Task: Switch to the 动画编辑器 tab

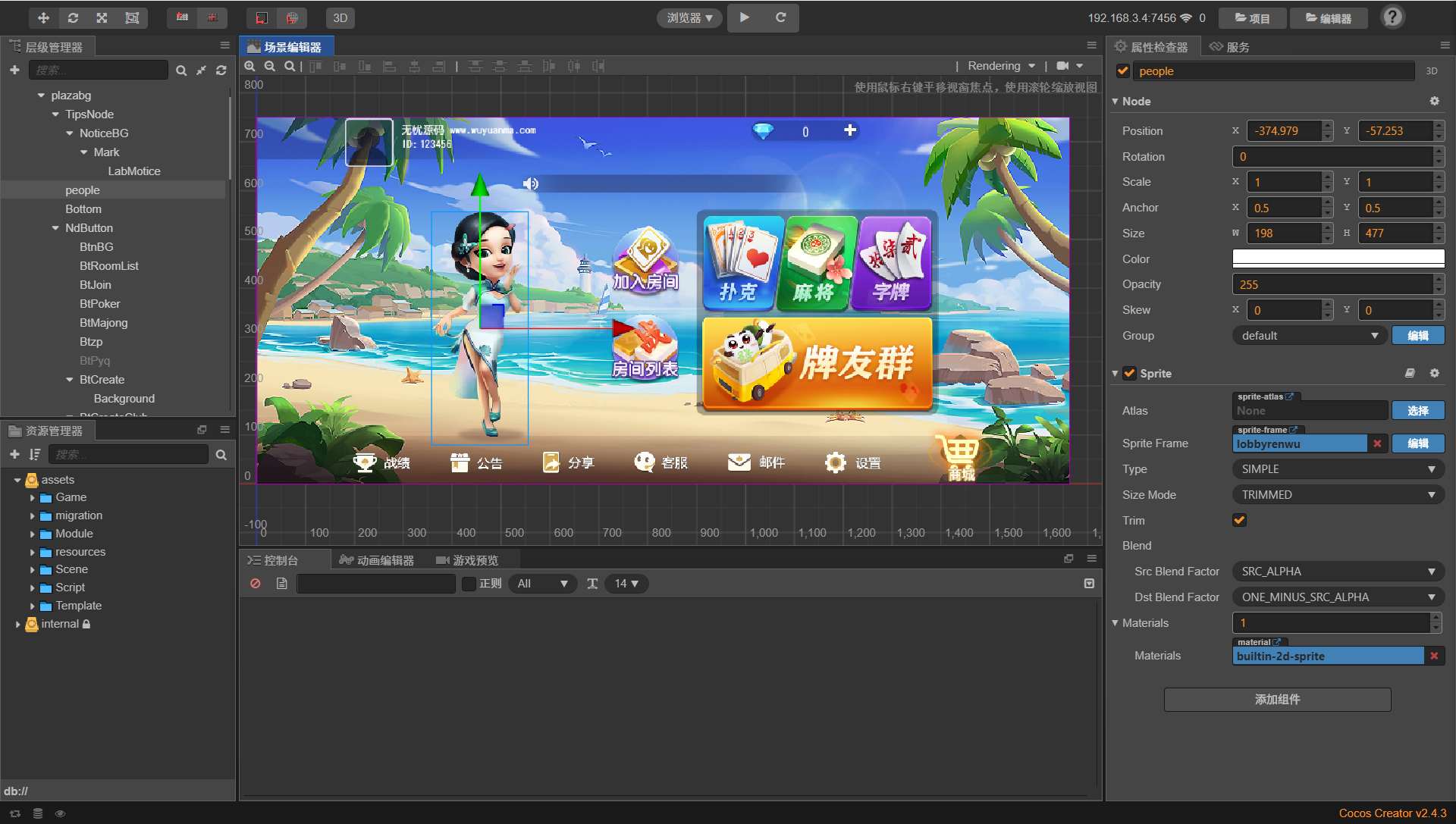Action: (x=377, y=560)
